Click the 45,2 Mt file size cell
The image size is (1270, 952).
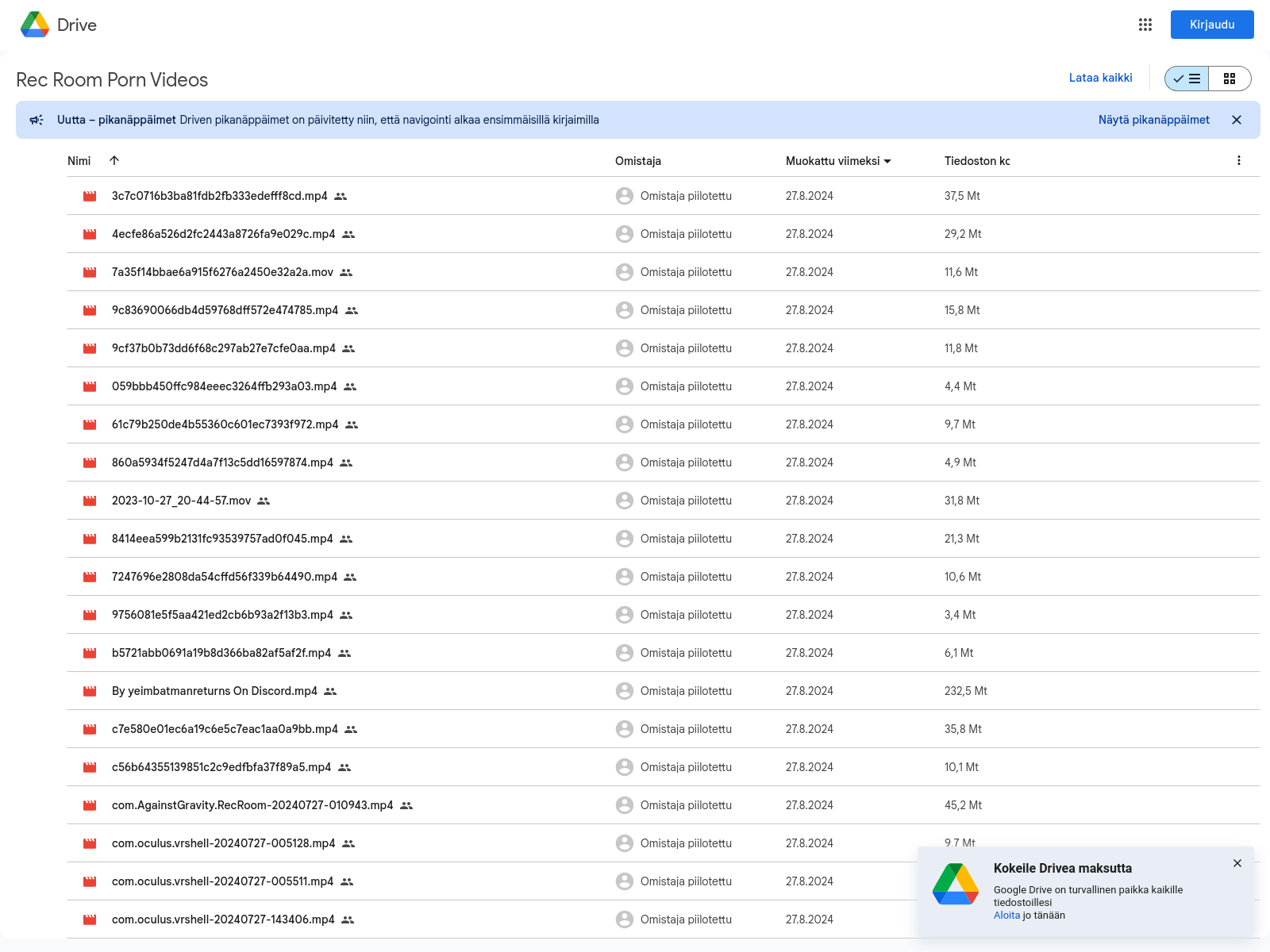pyautogui.click(x=963, y=805)
